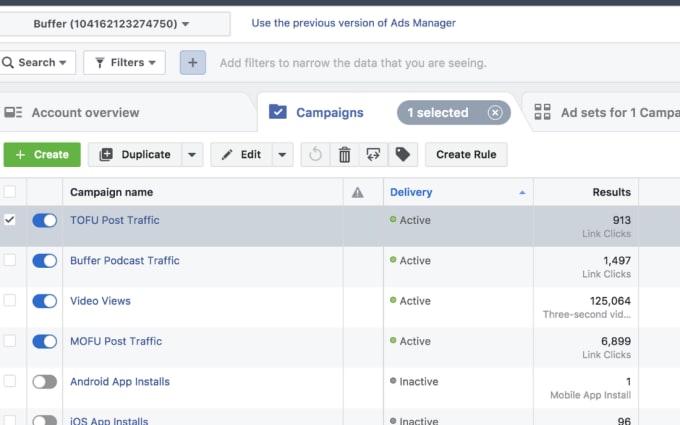The width and height of the screenshot is (680, 425).
Task: Click the 1,497 results value
Action: [x=617, y=261]
